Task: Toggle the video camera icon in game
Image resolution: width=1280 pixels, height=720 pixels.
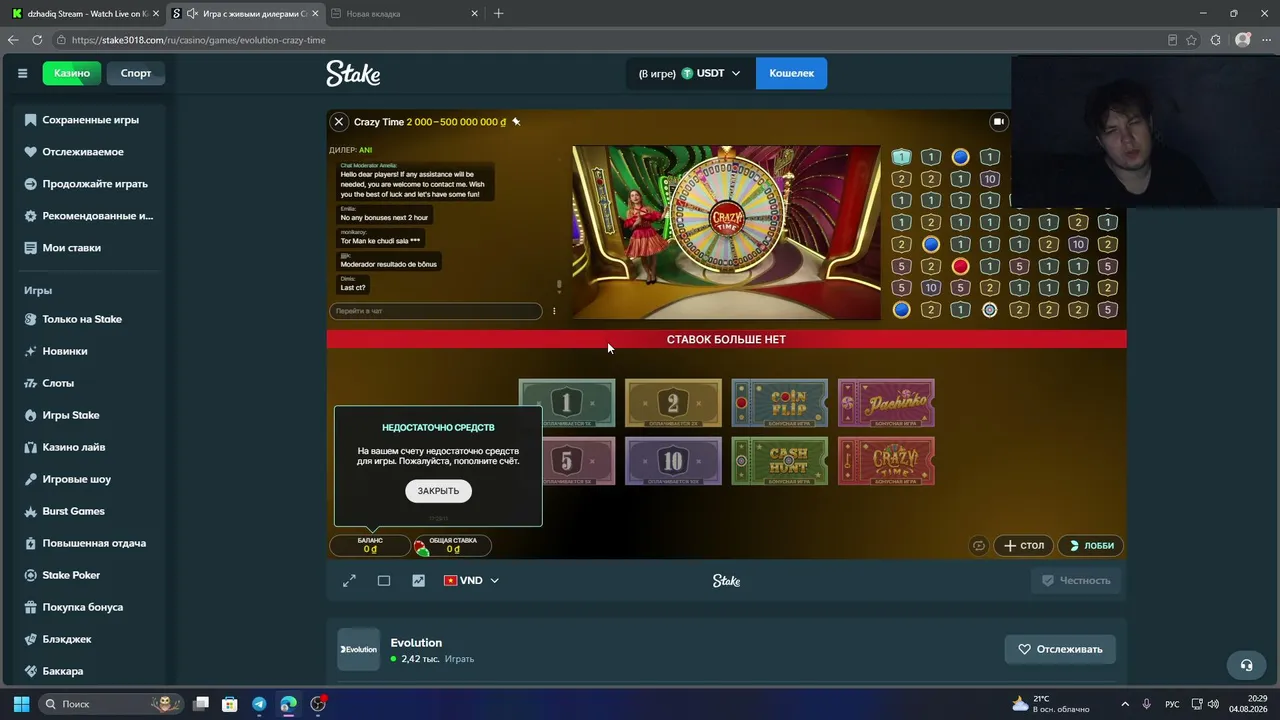Action: coord(998,122)
